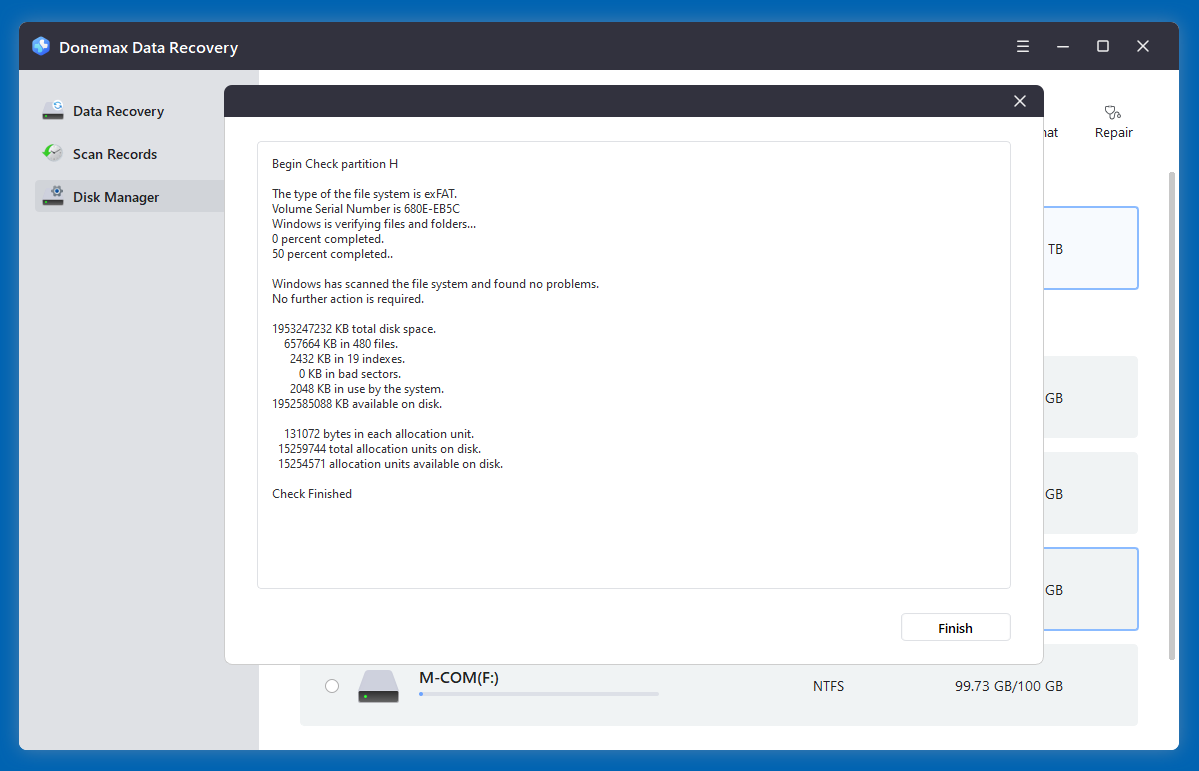Click the usage progress bar under M-COM(F:)
This screenshot has height=771, width=1199.
coord(539,693)
